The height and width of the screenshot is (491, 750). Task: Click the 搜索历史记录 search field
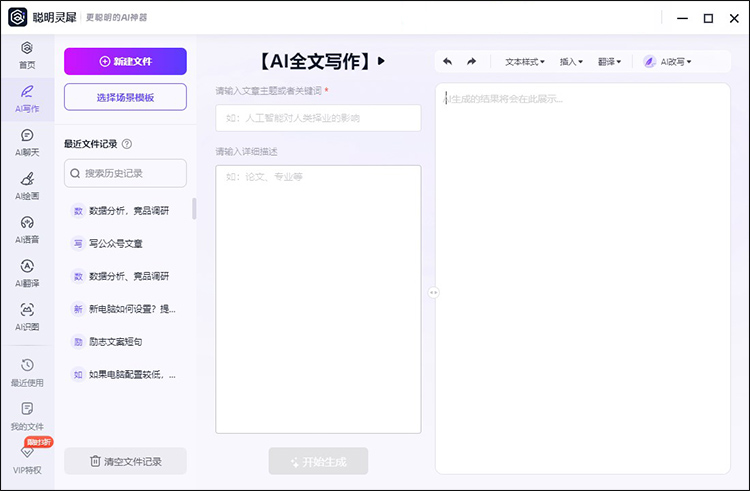tap(125, 173)
